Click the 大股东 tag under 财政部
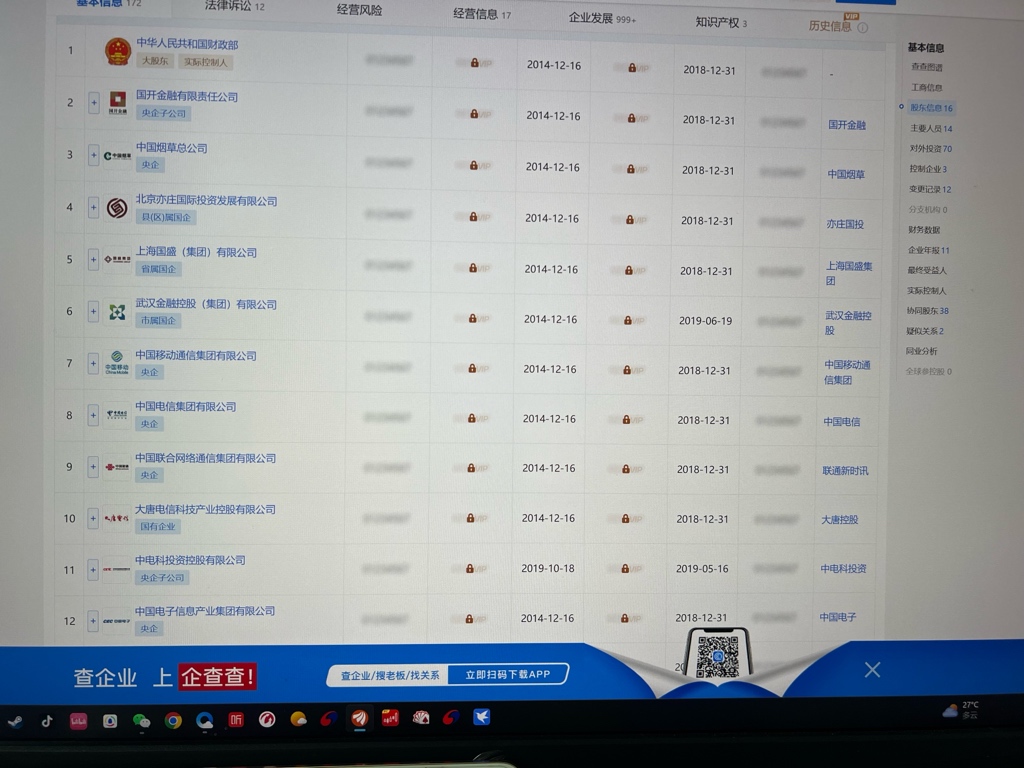This screenshot has height=768, width=1024. point(155,61)
